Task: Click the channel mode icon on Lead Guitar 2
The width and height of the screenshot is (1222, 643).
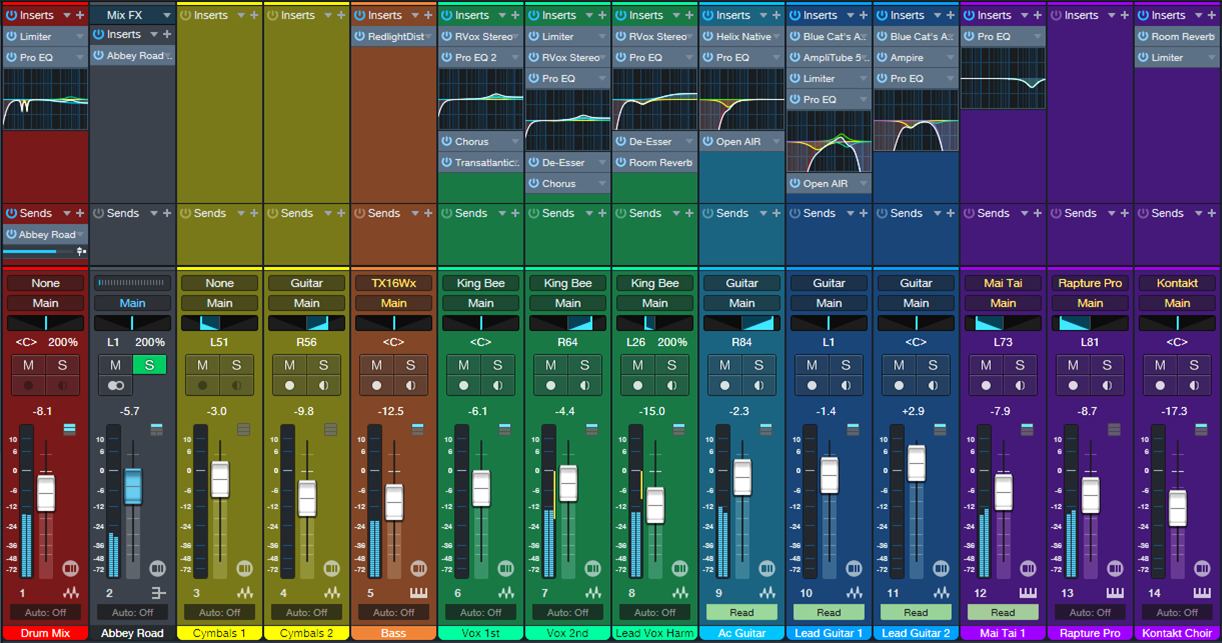Action: click(941, 568)
